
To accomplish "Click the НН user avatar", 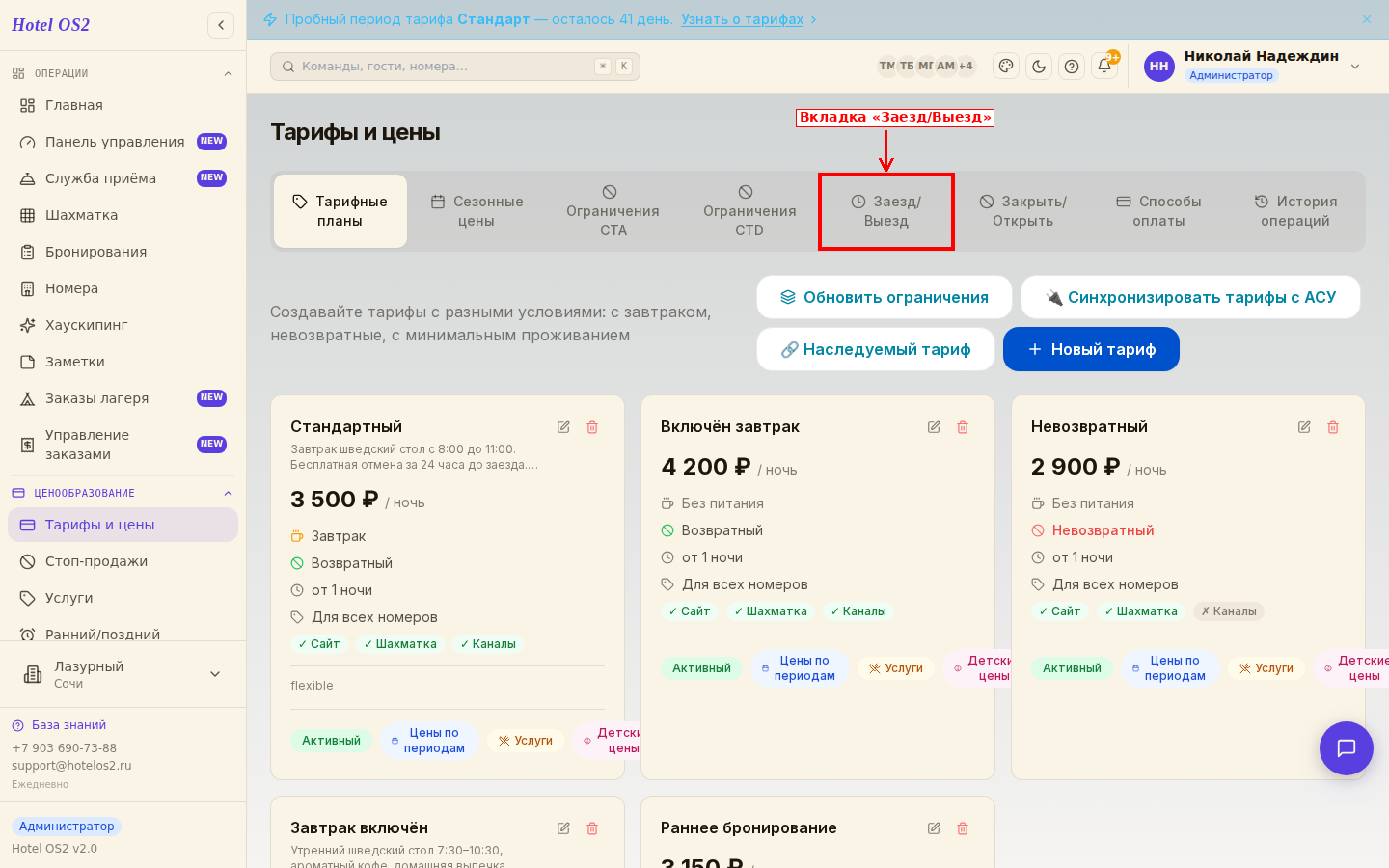I will point(1159,67).
